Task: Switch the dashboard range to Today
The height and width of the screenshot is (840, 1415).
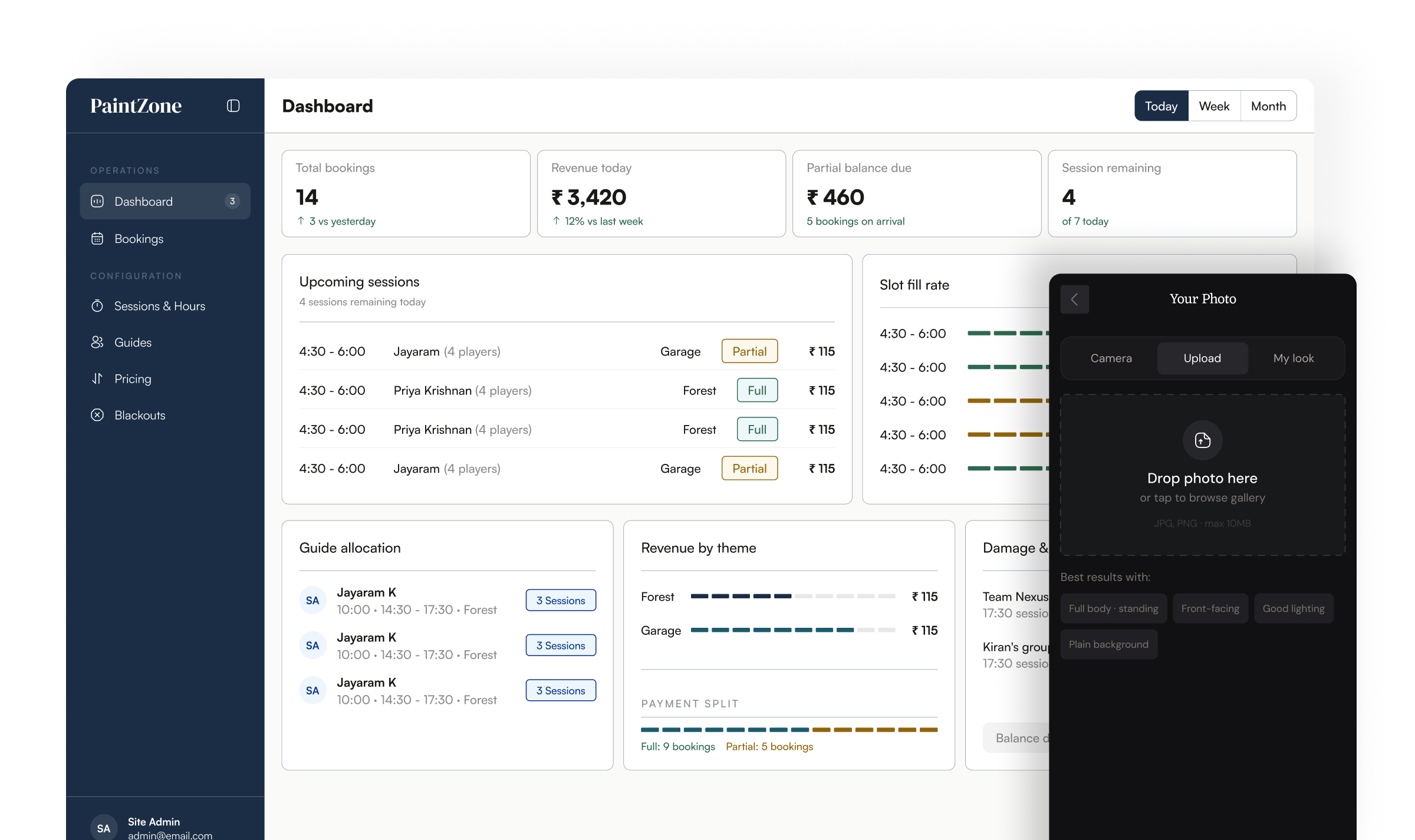Action: pyautogui.click(x=1161, y=106)
